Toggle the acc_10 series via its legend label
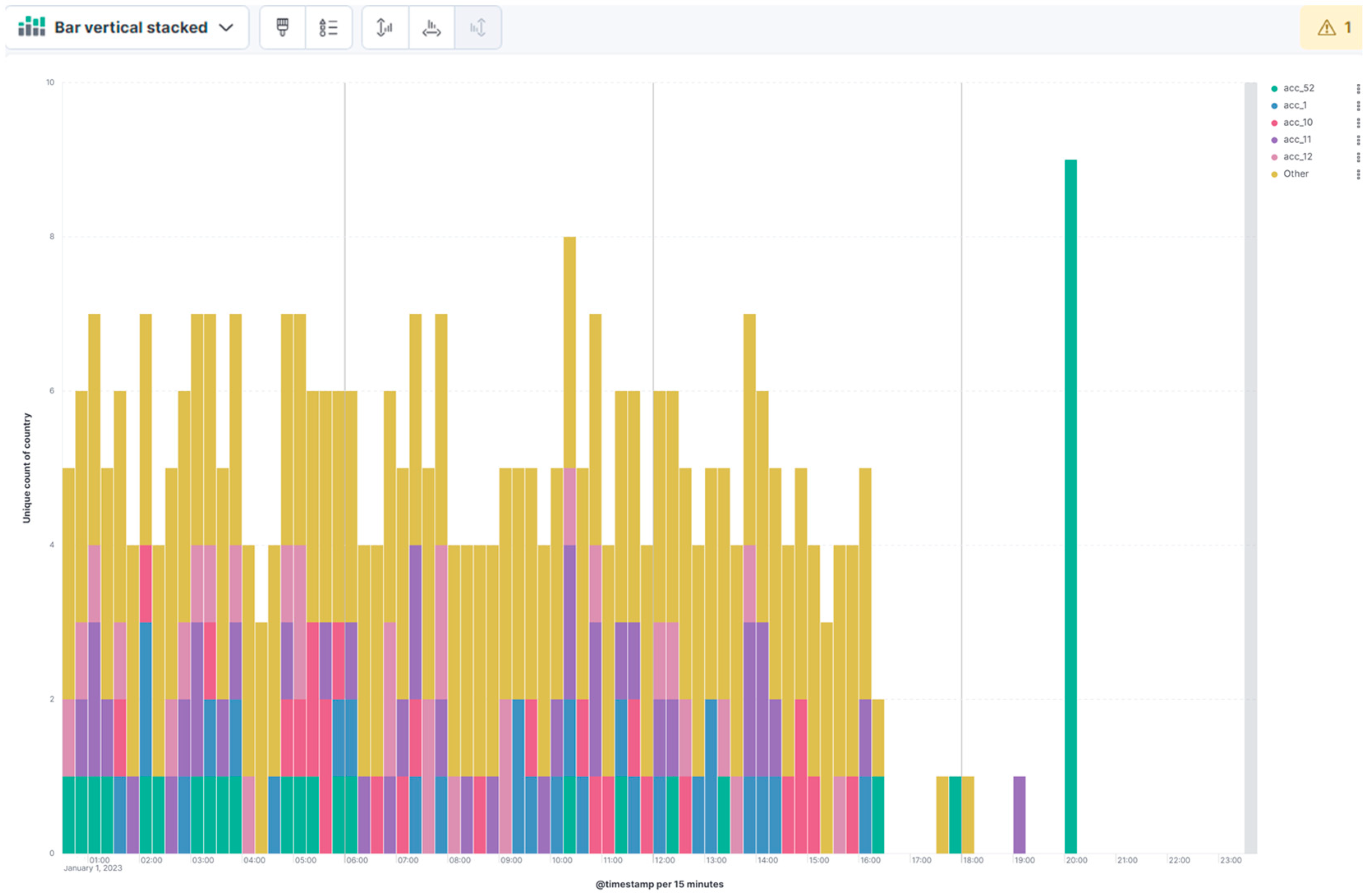 click(x=1298, y=122)
